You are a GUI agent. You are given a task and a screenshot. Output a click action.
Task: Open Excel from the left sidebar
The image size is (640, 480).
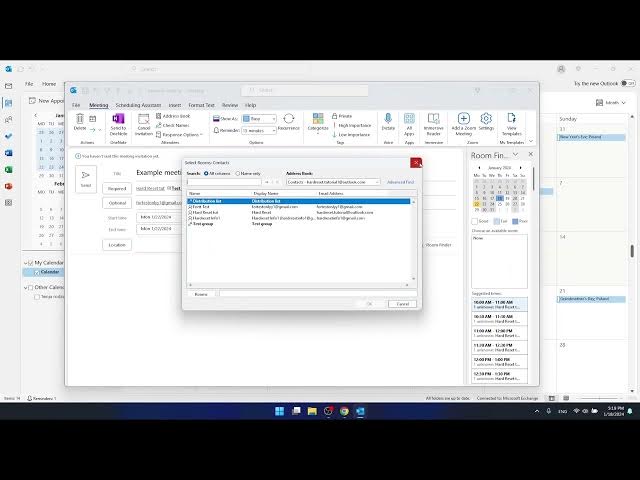(x=9, y=170)
